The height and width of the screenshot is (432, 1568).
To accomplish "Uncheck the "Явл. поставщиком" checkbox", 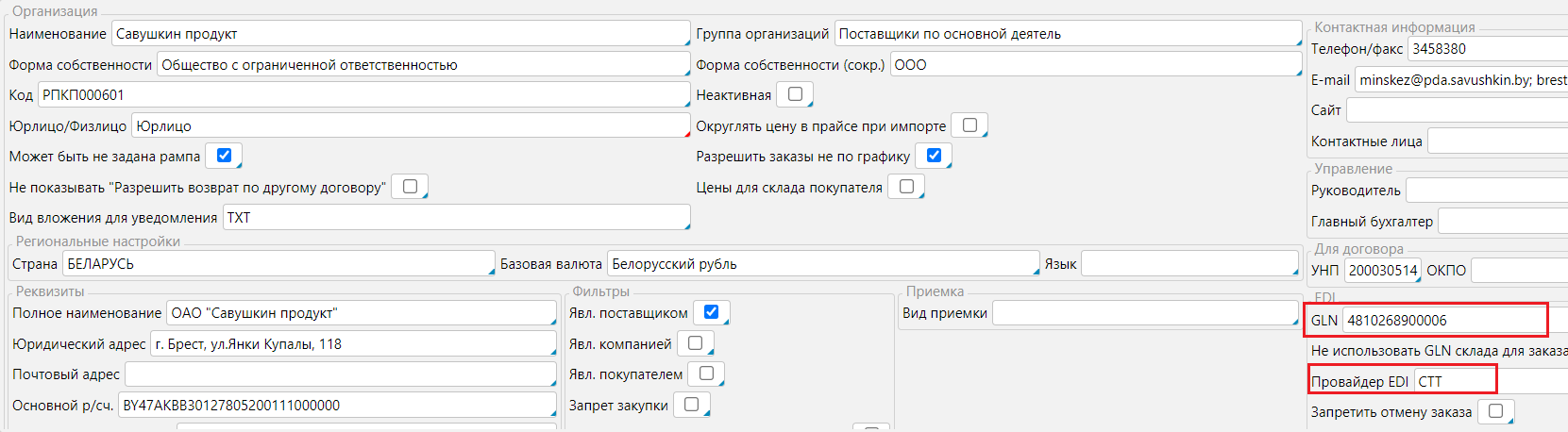I will [711, 312].
